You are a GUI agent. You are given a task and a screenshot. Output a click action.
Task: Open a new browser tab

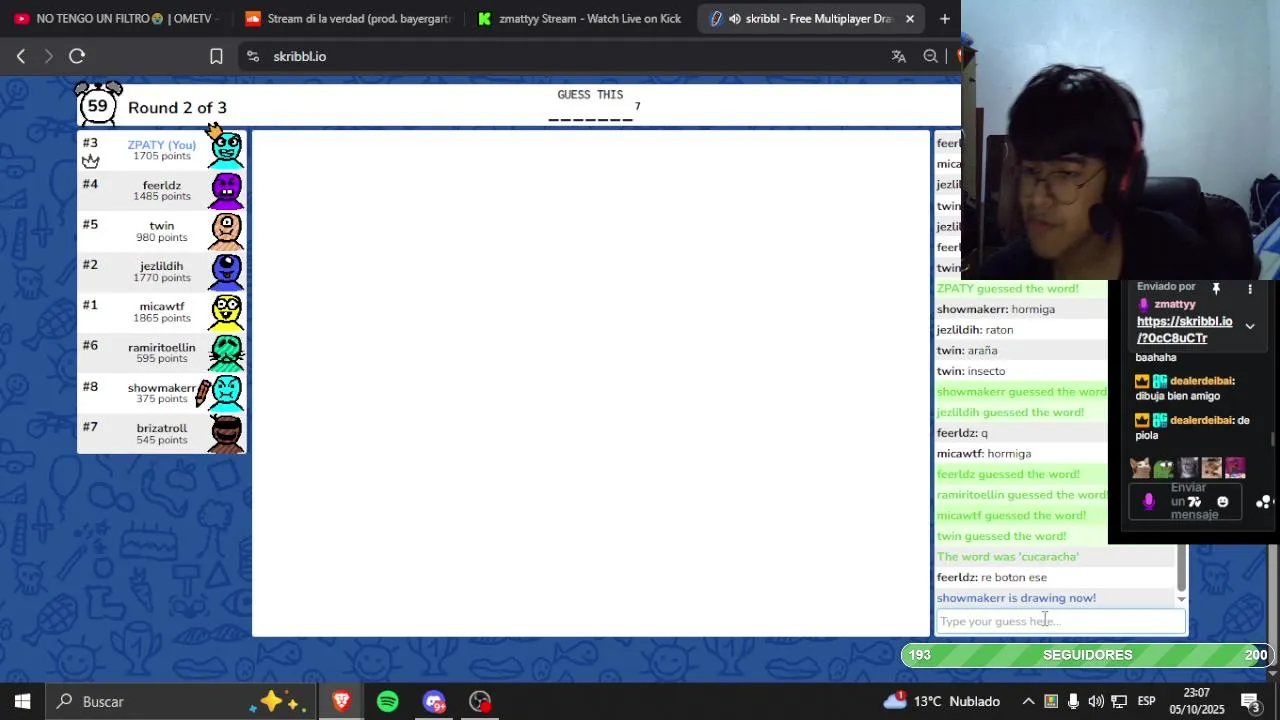tap(944, 18)
